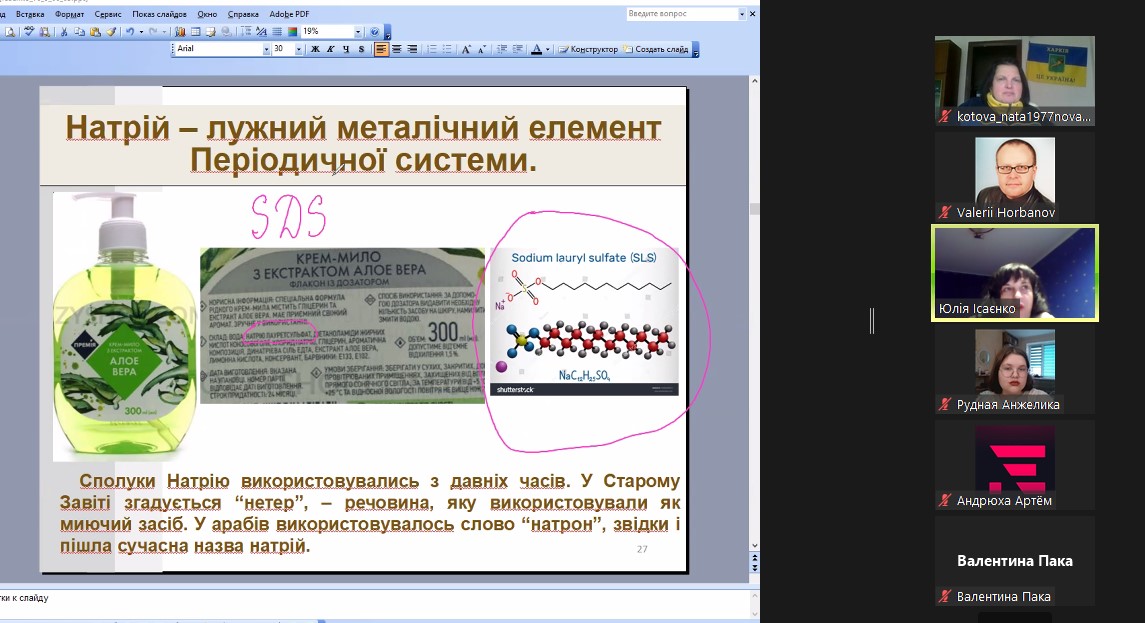This screenshot has height=623, width=1145.
Task: Click the Конструктор button
Action: pyautogui.click(x=588, y=50)
